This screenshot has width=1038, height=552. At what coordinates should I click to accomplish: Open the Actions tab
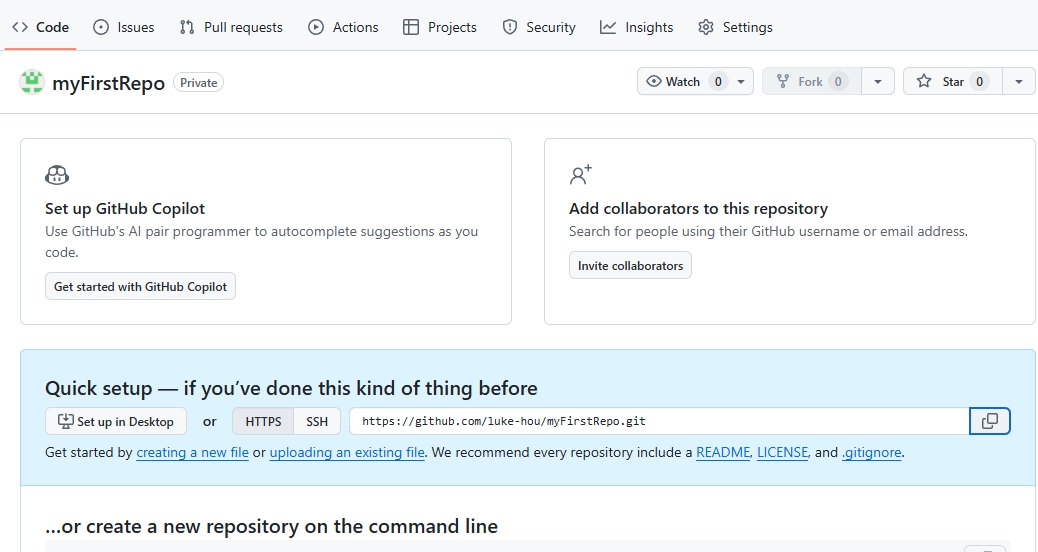click(344, 27)
